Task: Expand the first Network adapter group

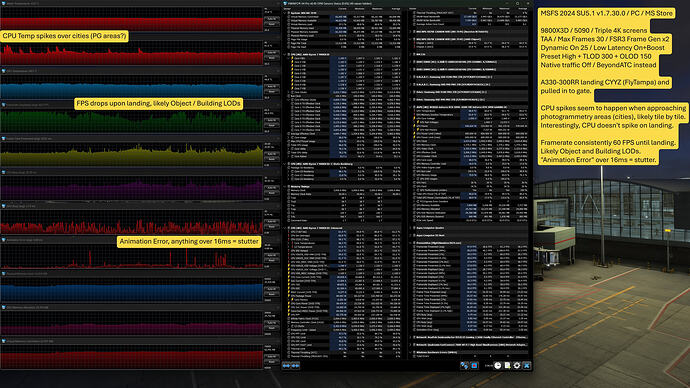Action: click(411, 337)
